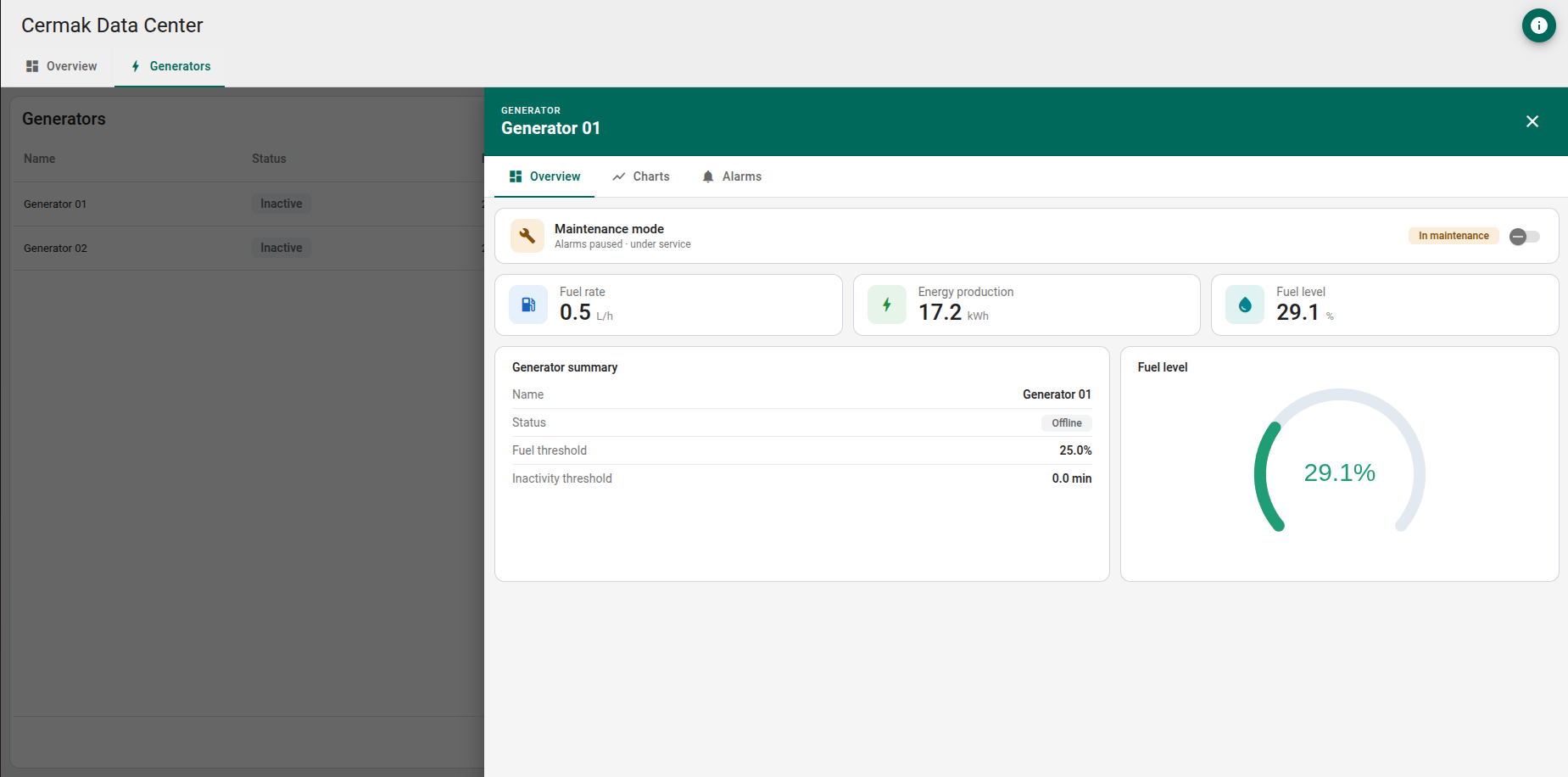
Task: Toggle the maintenance mode switch
Action: [1524, 237]
